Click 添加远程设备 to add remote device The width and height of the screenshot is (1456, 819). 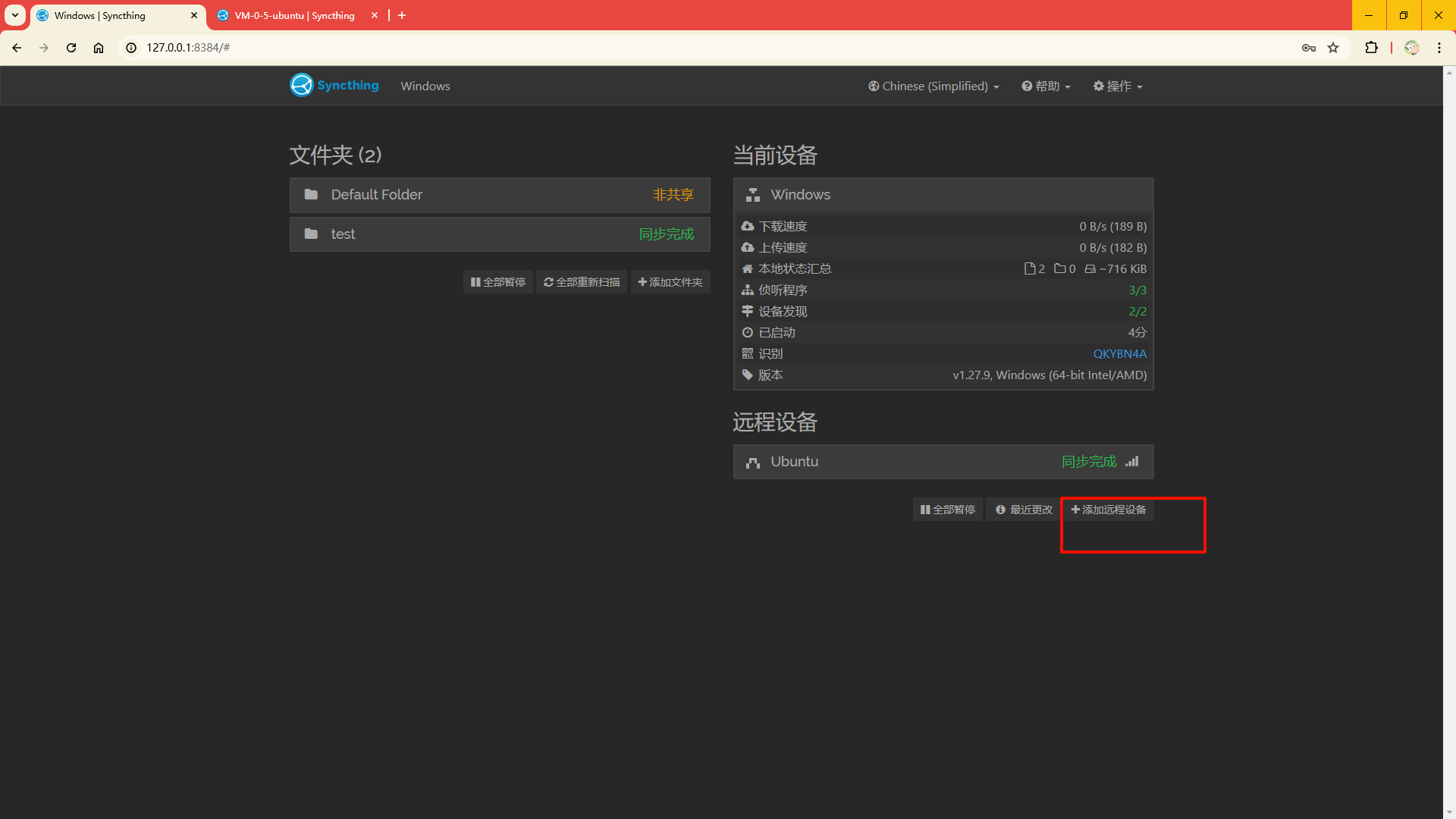coord(1108,509)
